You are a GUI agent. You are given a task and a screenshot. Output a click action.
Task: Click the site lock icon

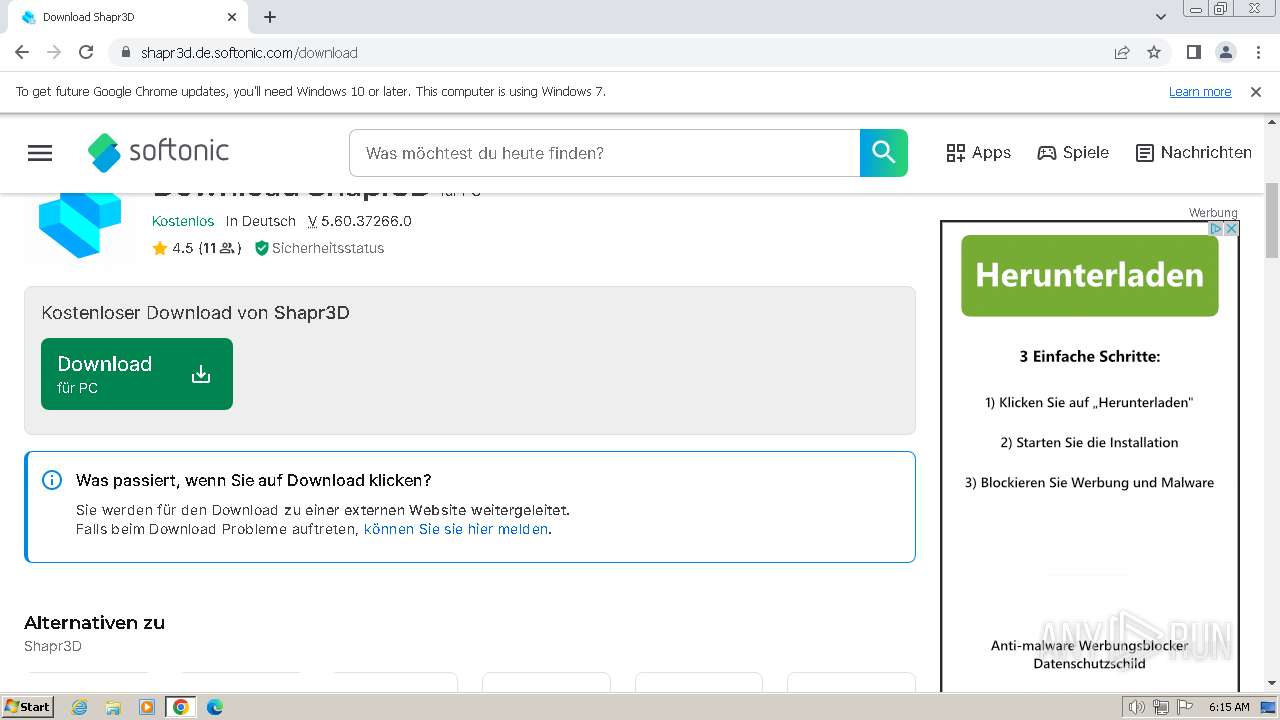pos(126,52)
